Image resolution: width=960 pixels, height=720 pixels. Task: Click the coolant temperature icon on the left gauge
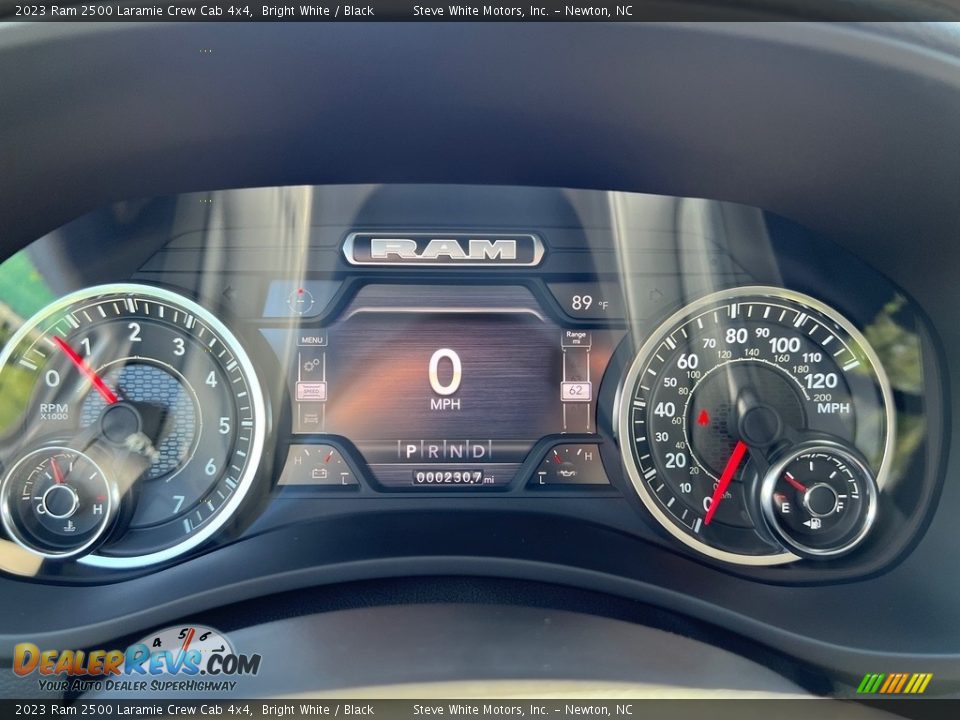pos(69,525)
